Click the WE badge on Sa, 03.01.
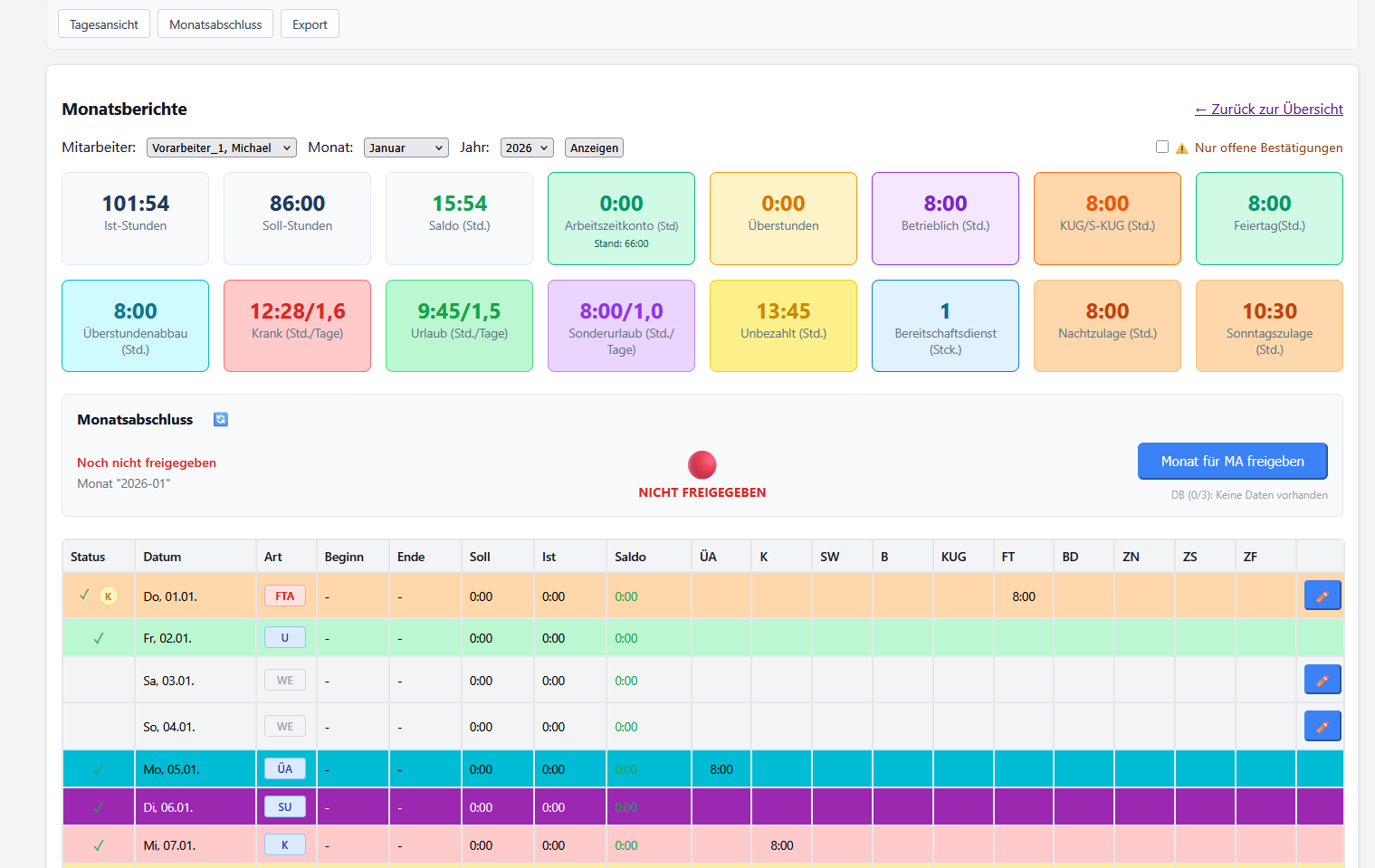The height and width of the screenshot is (868, 1375). (x=285, y=680)
